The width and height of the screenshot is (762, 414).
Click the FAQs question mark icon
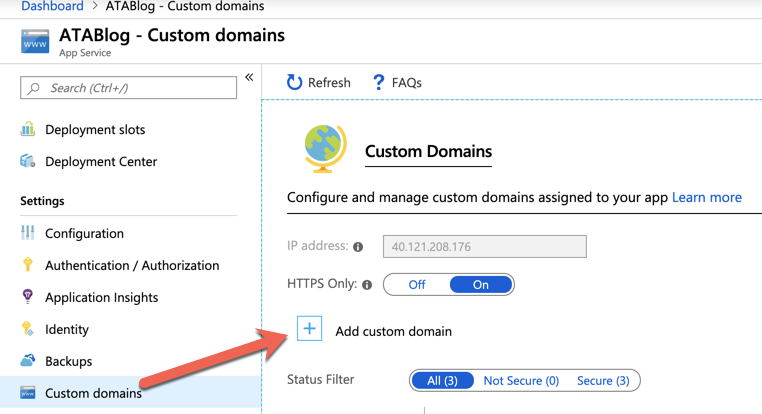point(378,82)
